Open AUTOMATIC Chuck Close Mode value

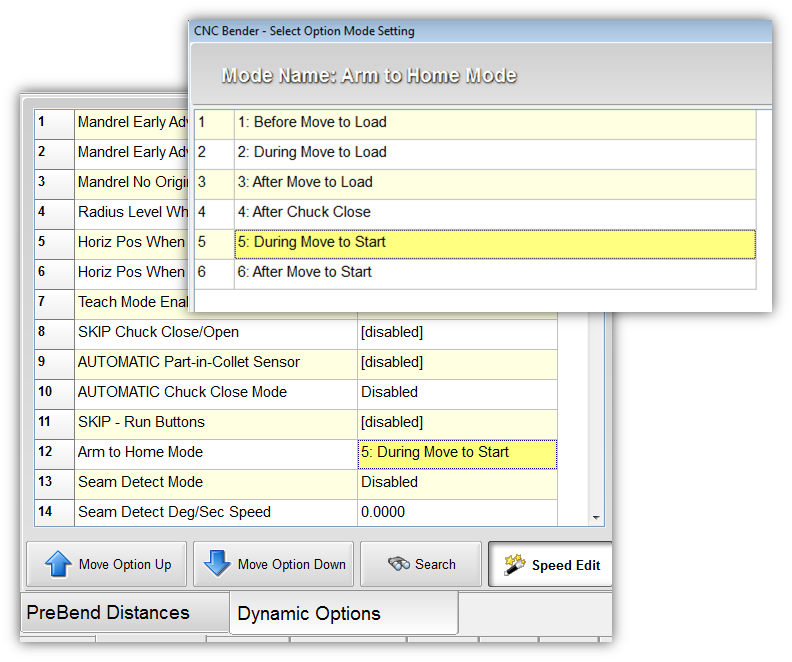coord(456,393)
